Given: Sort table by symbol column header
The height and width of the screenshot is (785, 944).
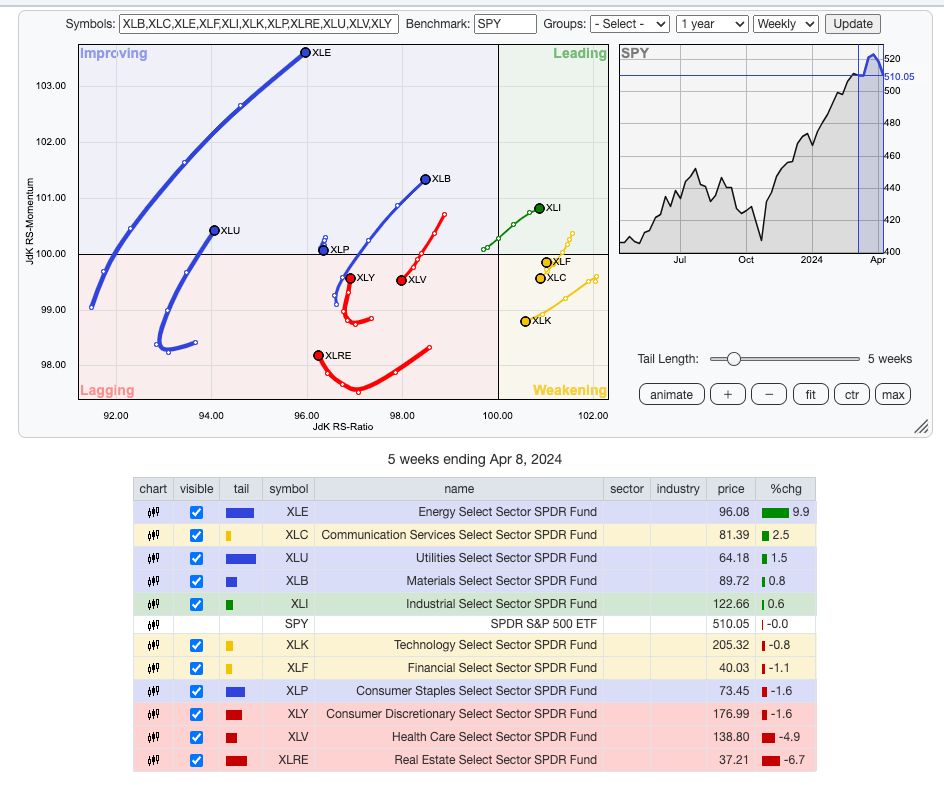Looking at the screenshot, I should [288, 489].
